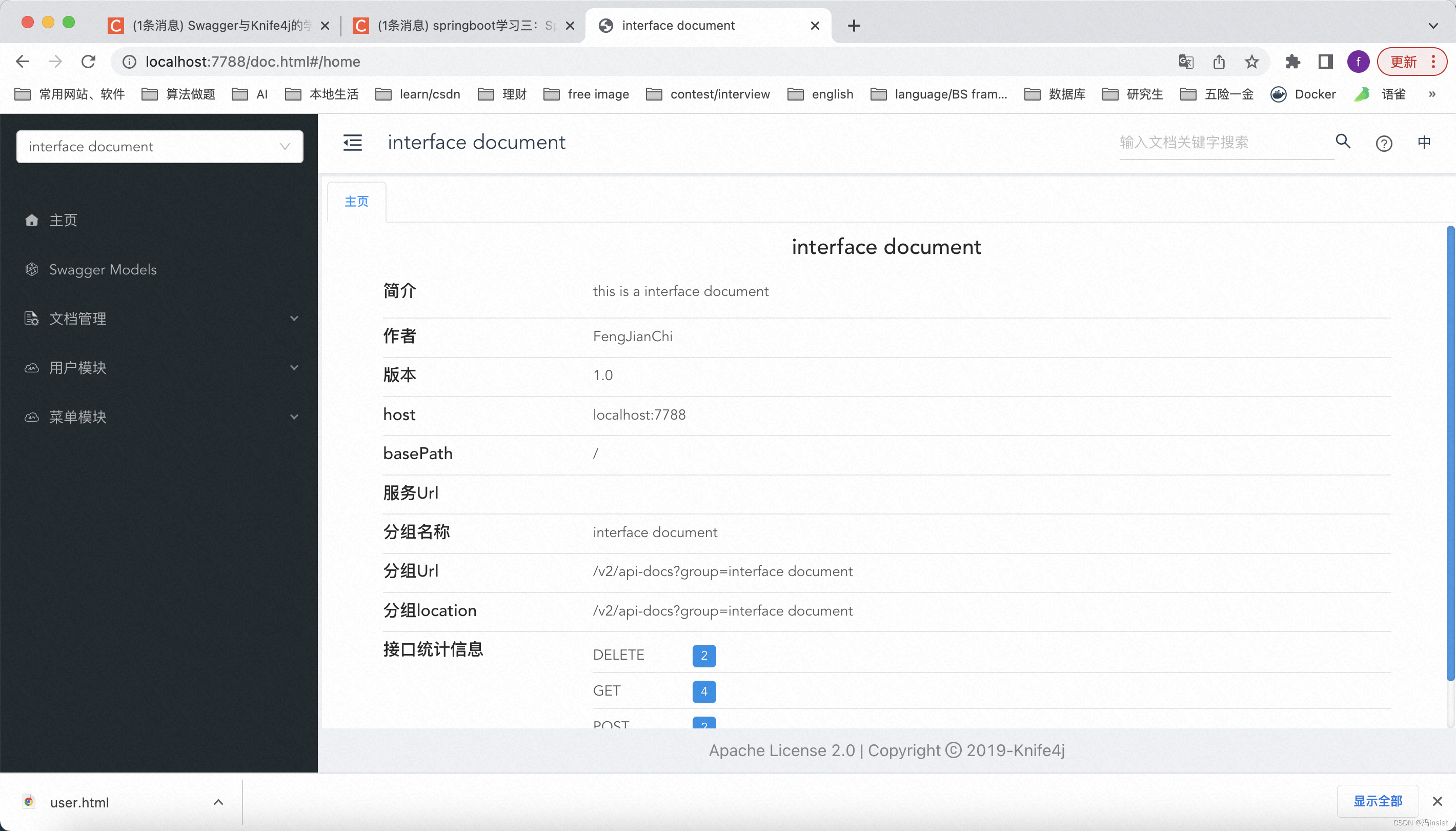The width and height of the screenshot is (1456, 831).
Task: Switch language via the 中 icon
Action: coord(1425,143)
